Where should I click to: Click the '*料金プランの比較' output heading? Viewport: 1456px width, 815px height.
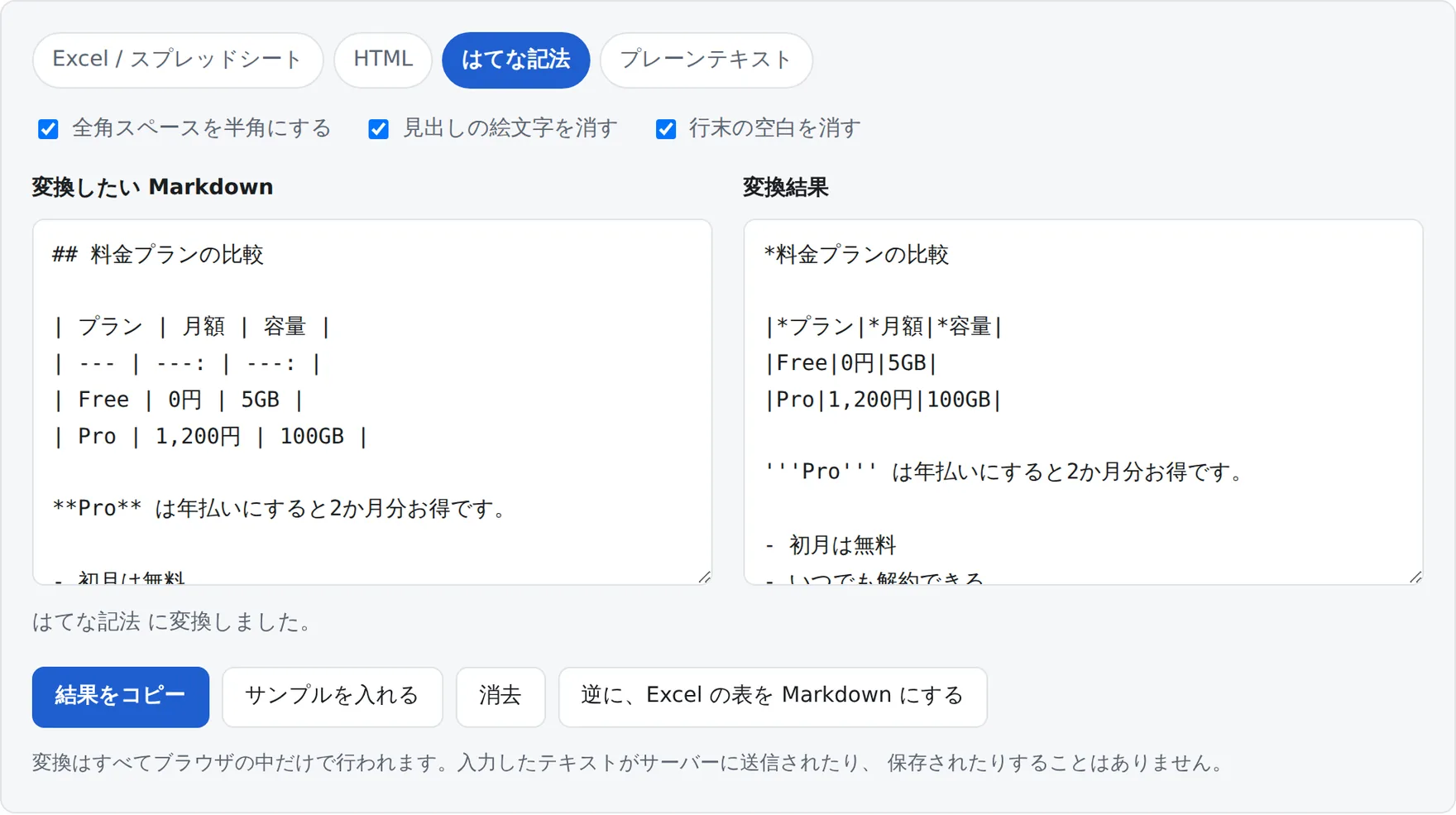856,255
